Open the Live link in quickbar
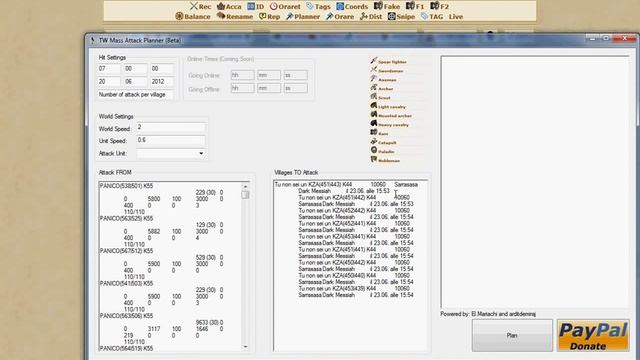Image resolution: width=640 pixels, height=360 pixels. click(x=456, y=17)
